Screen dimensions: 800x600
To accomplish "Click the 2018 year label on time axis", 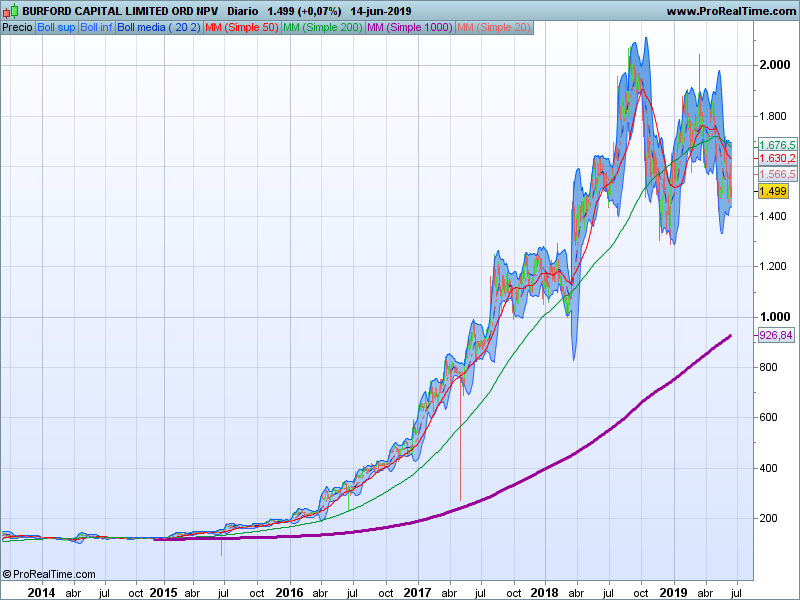I will (x=544, y=593).
